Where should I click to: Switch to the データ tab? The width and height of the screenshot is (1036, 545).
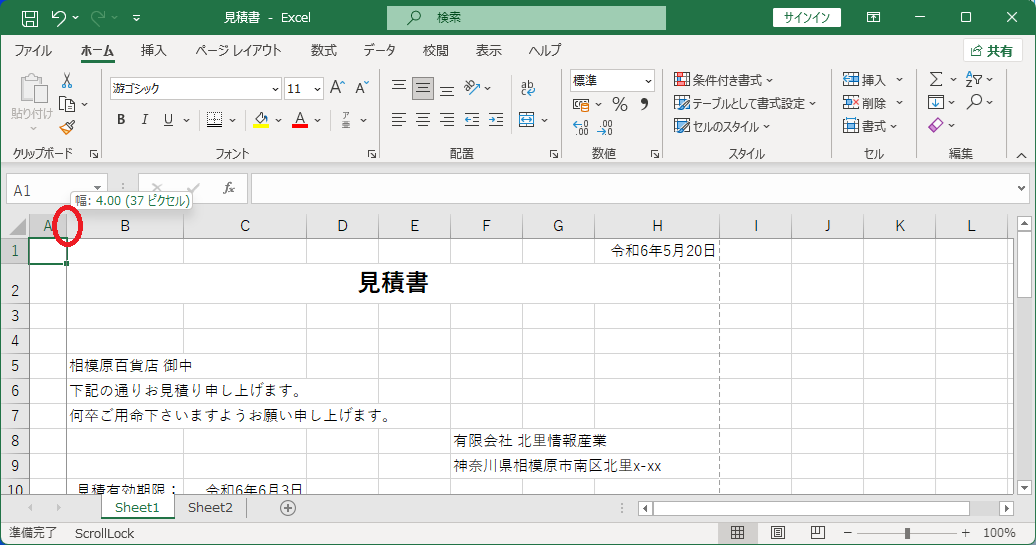tap(379, 51)
